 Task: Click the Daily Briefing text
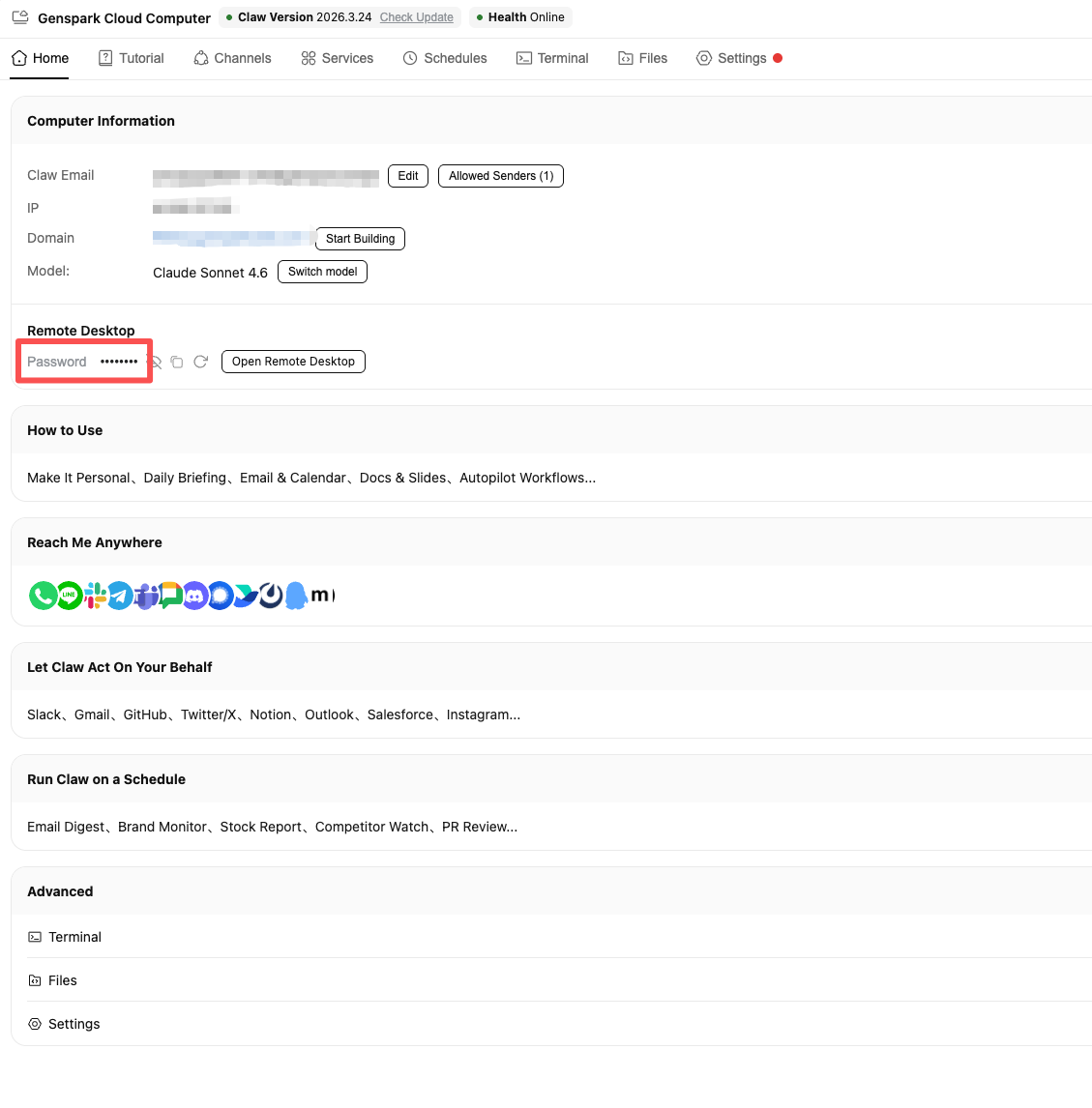(x=185, y=478)
